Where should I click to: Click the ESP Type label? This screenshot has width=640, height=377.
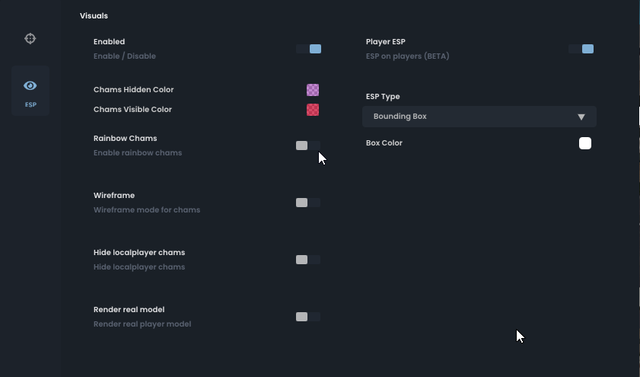(383, 97)
